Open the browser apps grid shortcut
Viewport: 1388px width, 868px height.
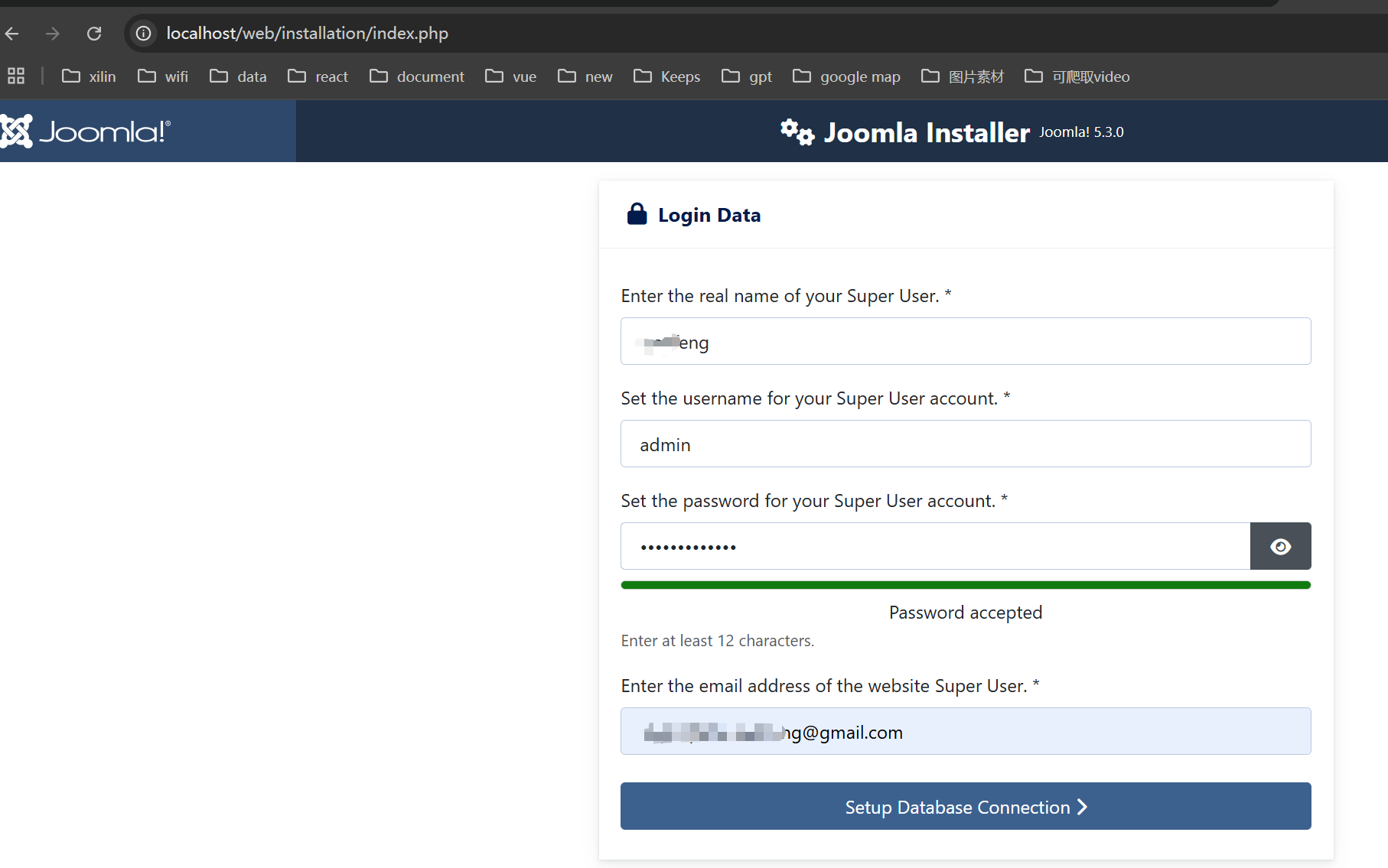tap(16, 76)
